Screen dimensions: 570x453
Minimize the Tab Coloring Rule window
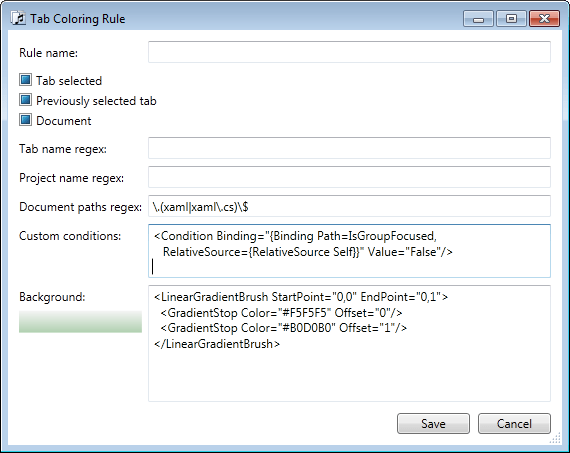(478, 19)
